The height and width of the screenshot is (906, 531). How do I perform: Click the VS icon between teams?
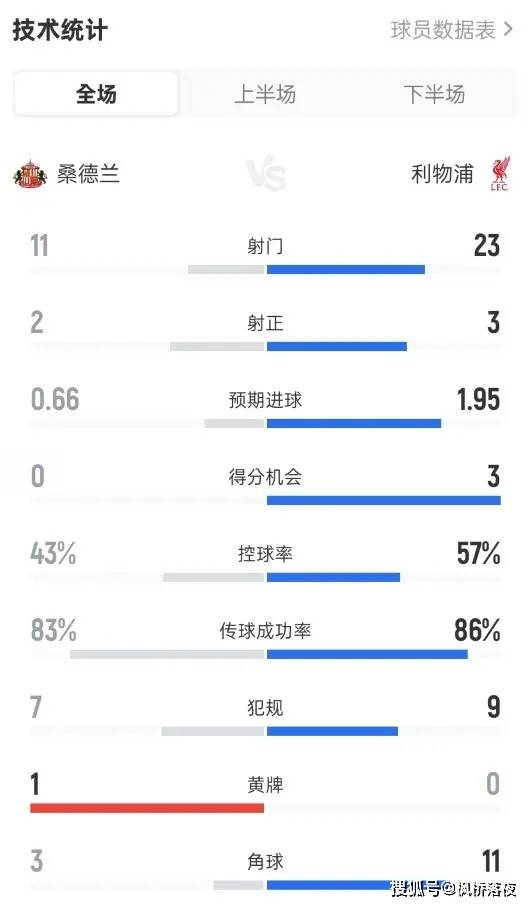coord(266,174)
